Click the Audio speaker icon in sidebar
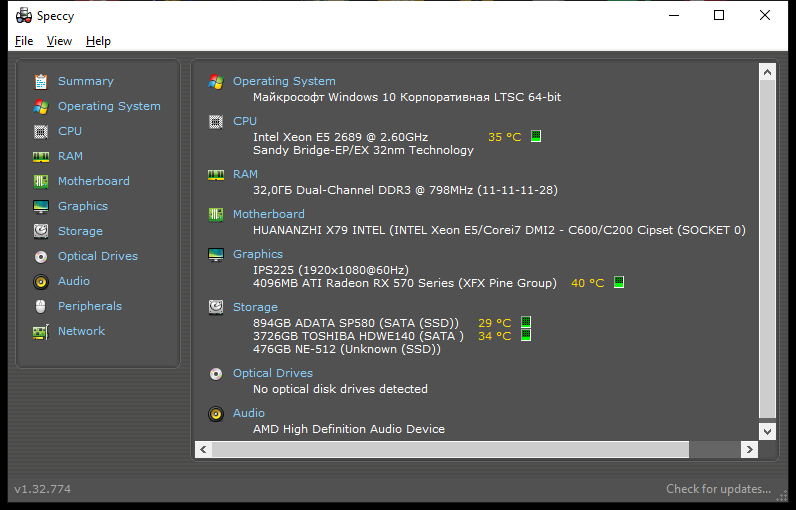The image size is (796, 510). click(x=41, y=281)
